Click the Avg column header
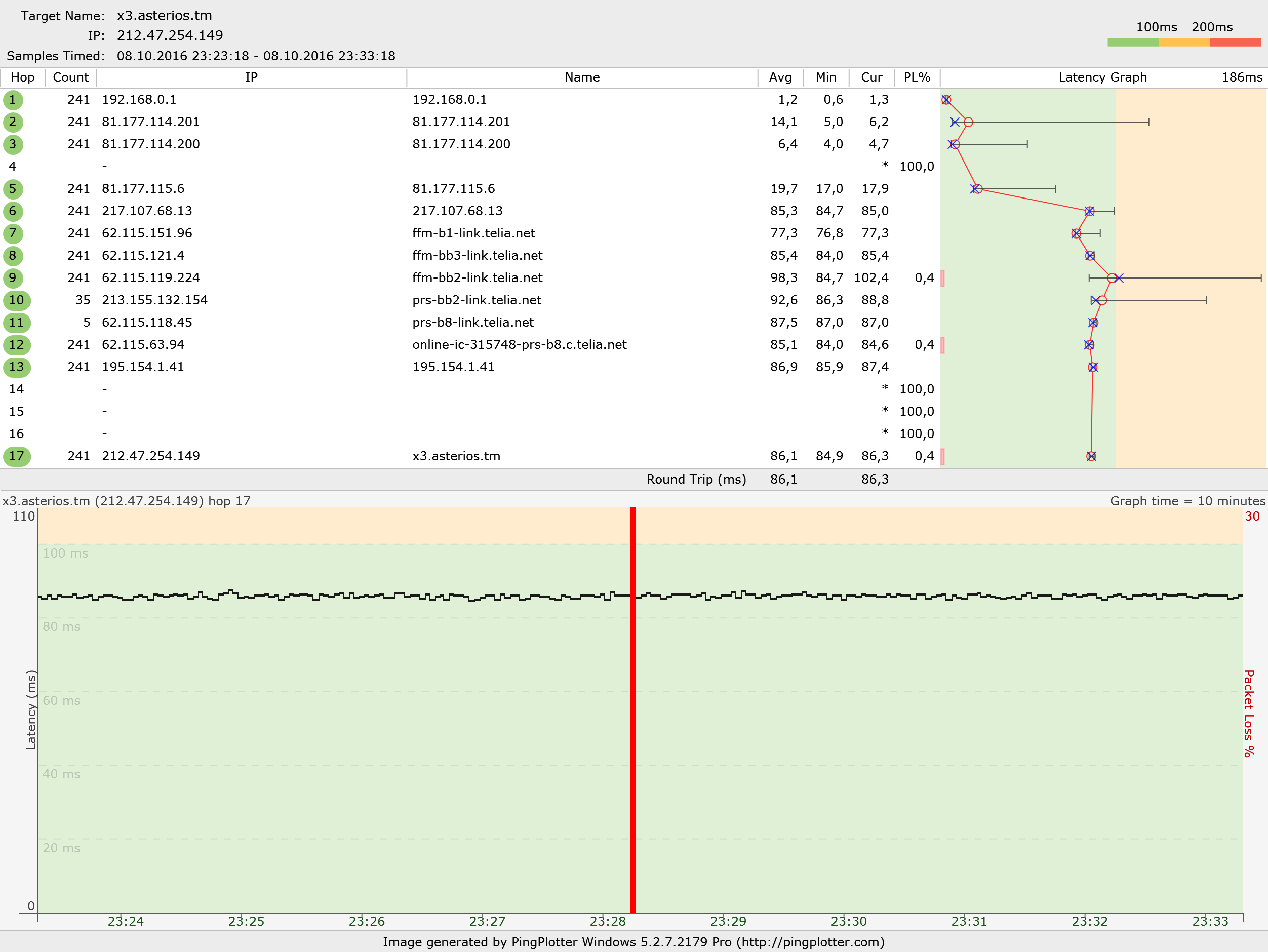Viewport: 1268px width, 952px height. pos(780,77)
